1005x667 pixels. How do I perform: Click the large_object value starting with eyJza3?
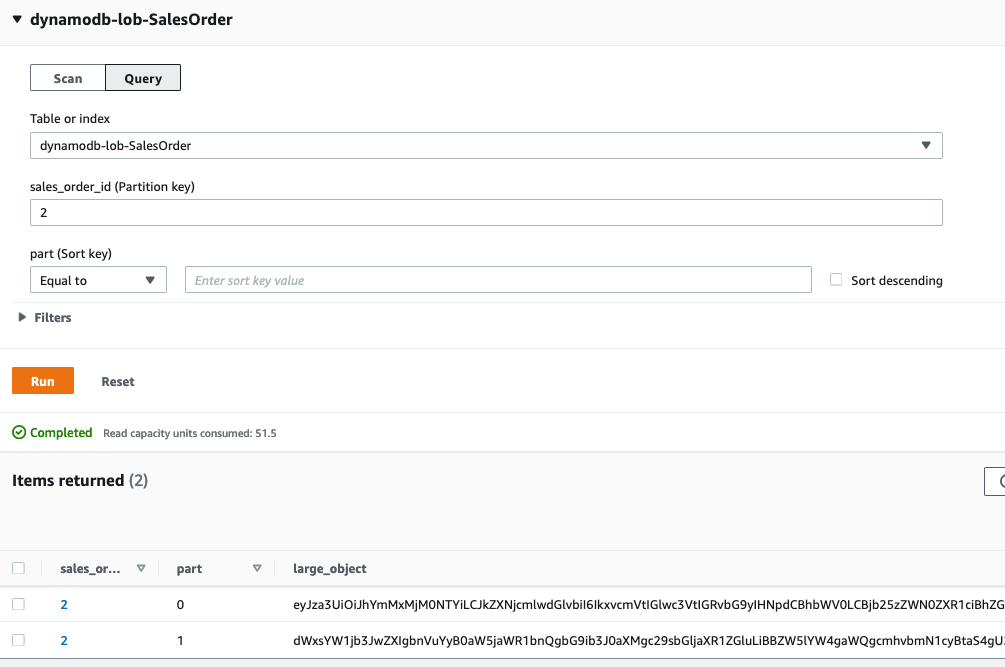coord(649,604)
